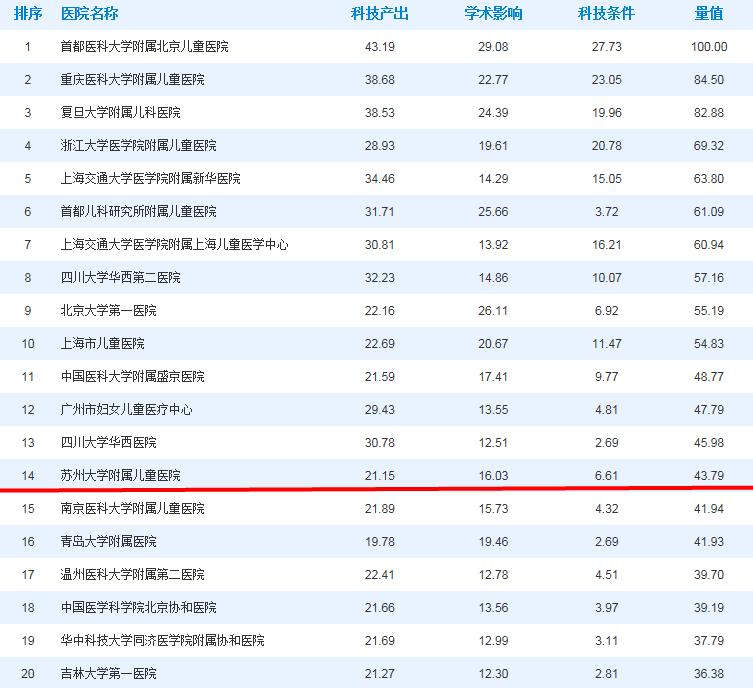The height and width of the screenshot is (688, 753).
Task: Select 上海市儿童医院 name
Action: pos(102,343)
